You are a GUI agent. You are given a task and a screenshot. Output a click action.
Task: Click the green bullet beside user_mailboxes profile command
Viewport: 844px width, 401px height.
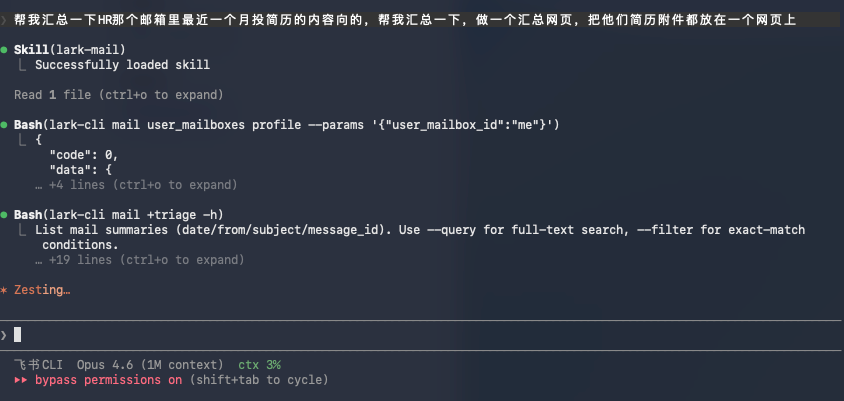pos(4,125)
